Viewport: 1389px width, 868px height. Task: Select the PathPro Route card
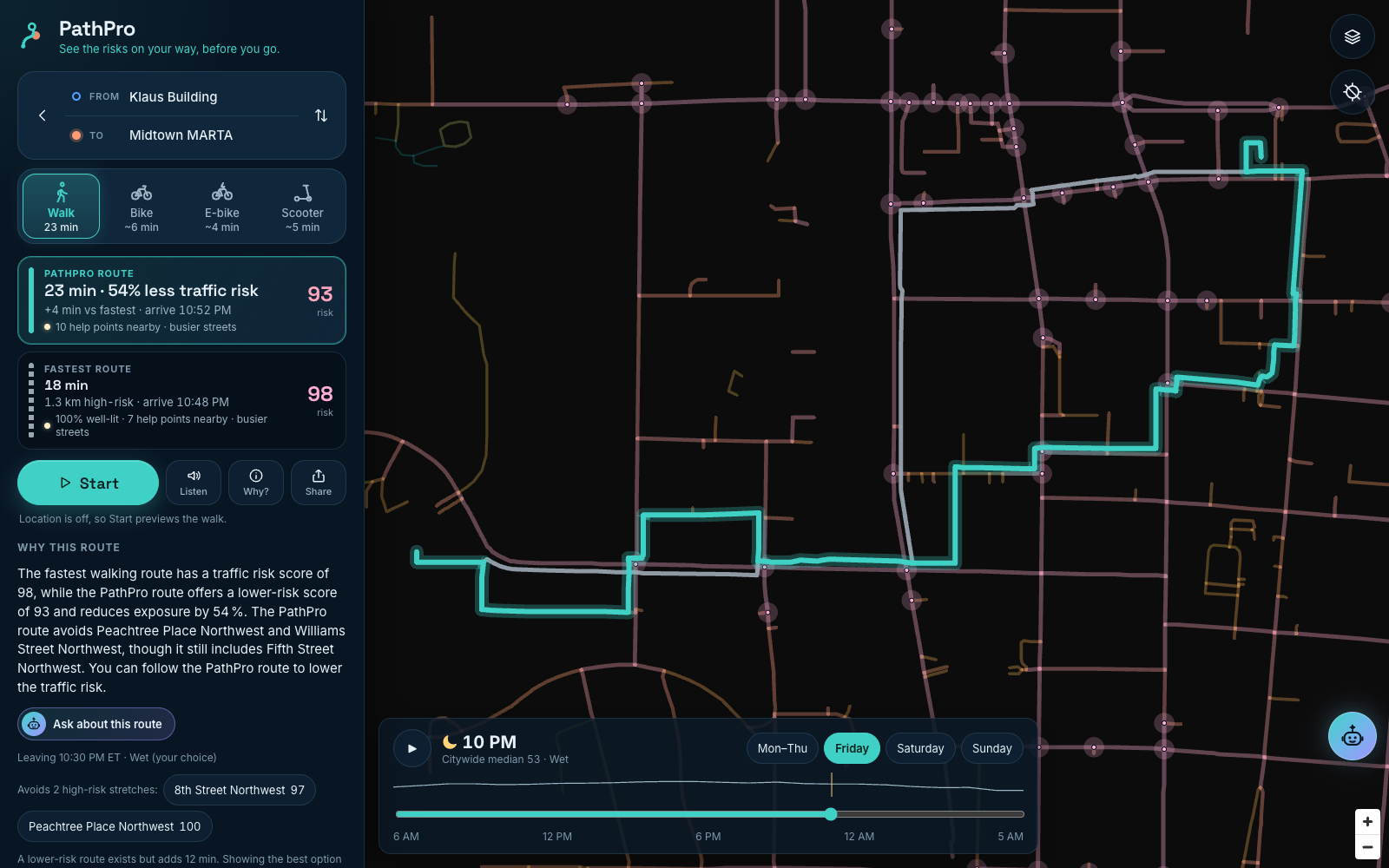pyautogui.click(x=181, y=300)
